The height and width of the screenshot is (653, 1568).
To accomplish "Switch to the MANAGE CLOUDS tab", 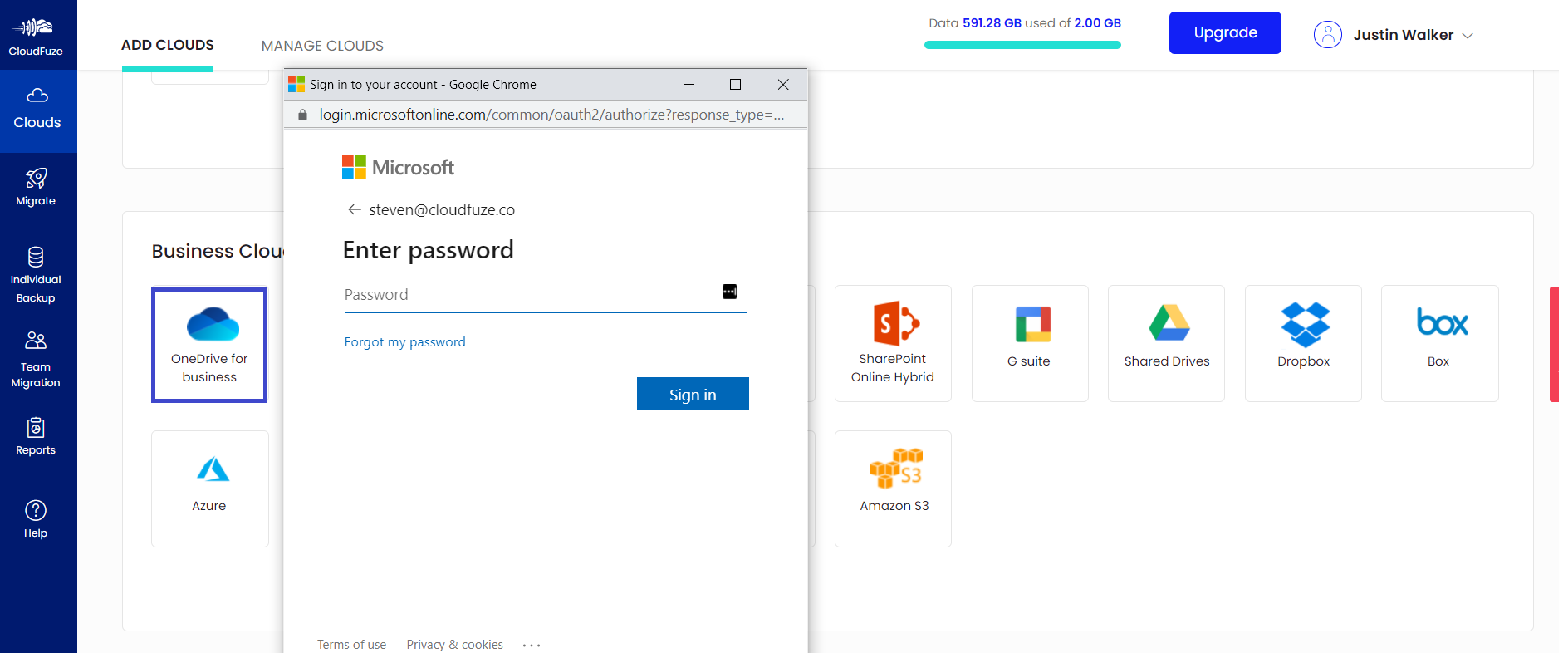I will [x=322, y=46].
